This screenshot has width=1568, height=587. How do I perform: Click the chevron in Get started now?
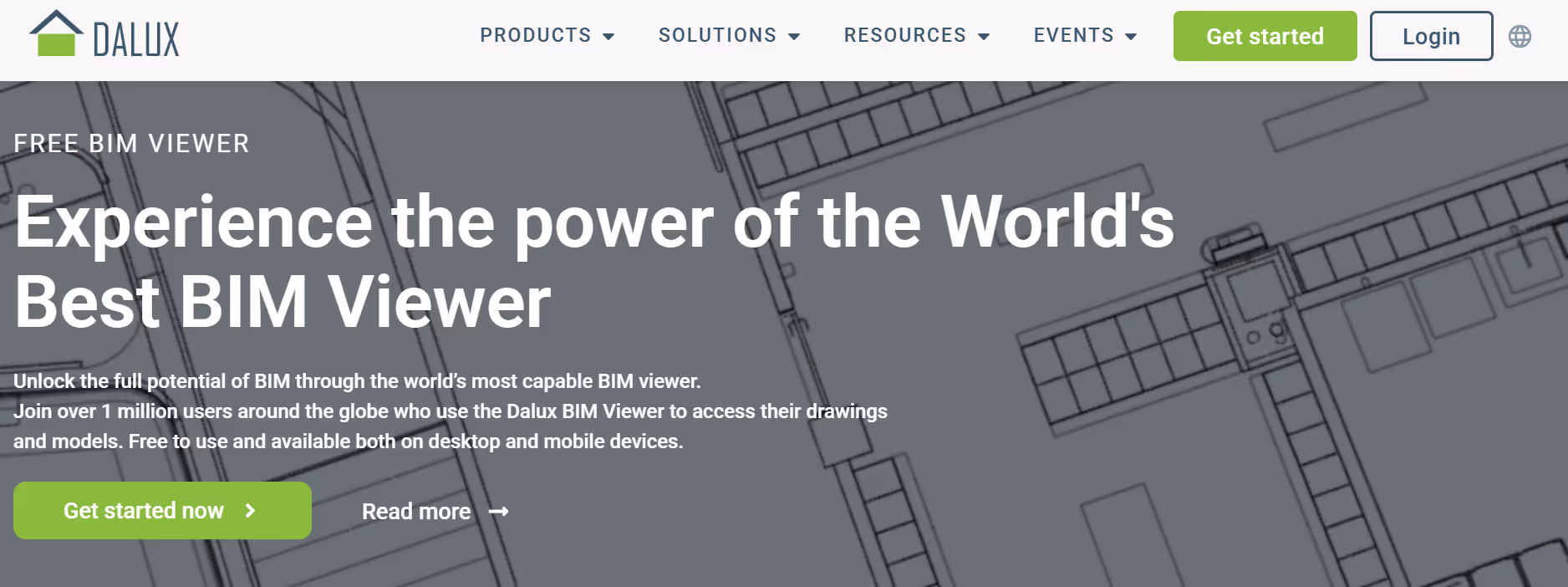[250, 510]
